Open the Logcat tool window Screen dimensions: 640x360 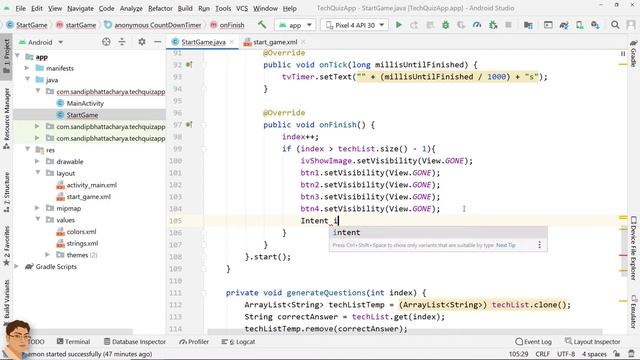(238, 342)
